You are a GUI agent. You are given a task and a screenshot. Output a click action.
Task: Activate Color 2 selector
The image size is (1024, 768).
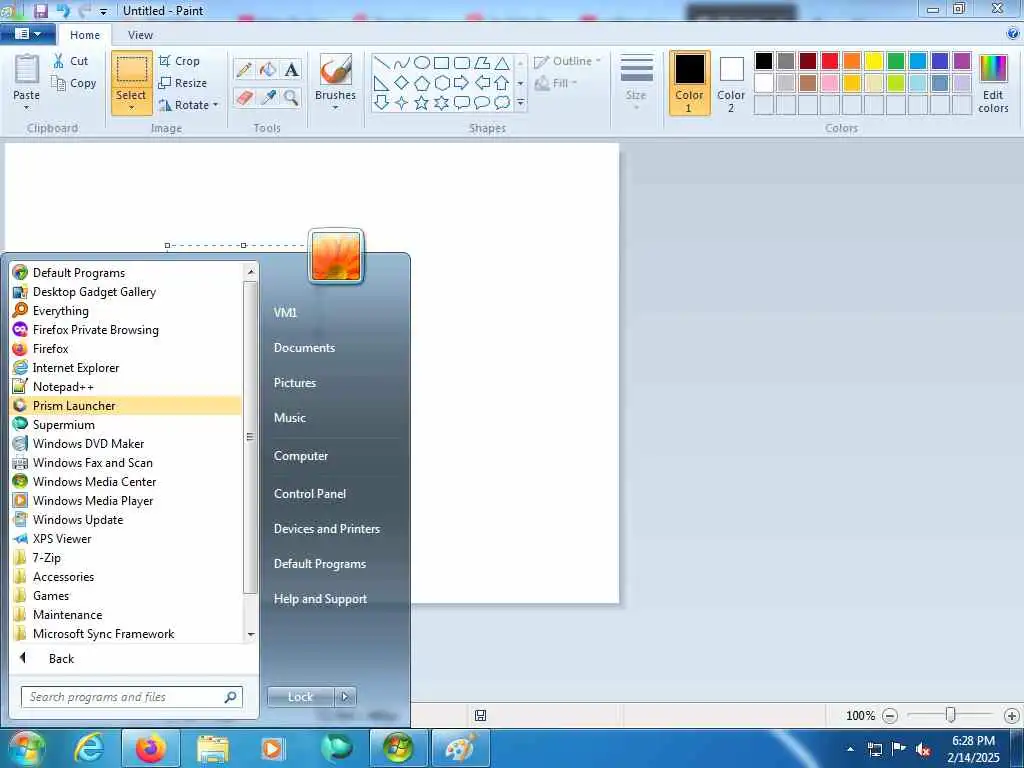[x=731, y=83]
